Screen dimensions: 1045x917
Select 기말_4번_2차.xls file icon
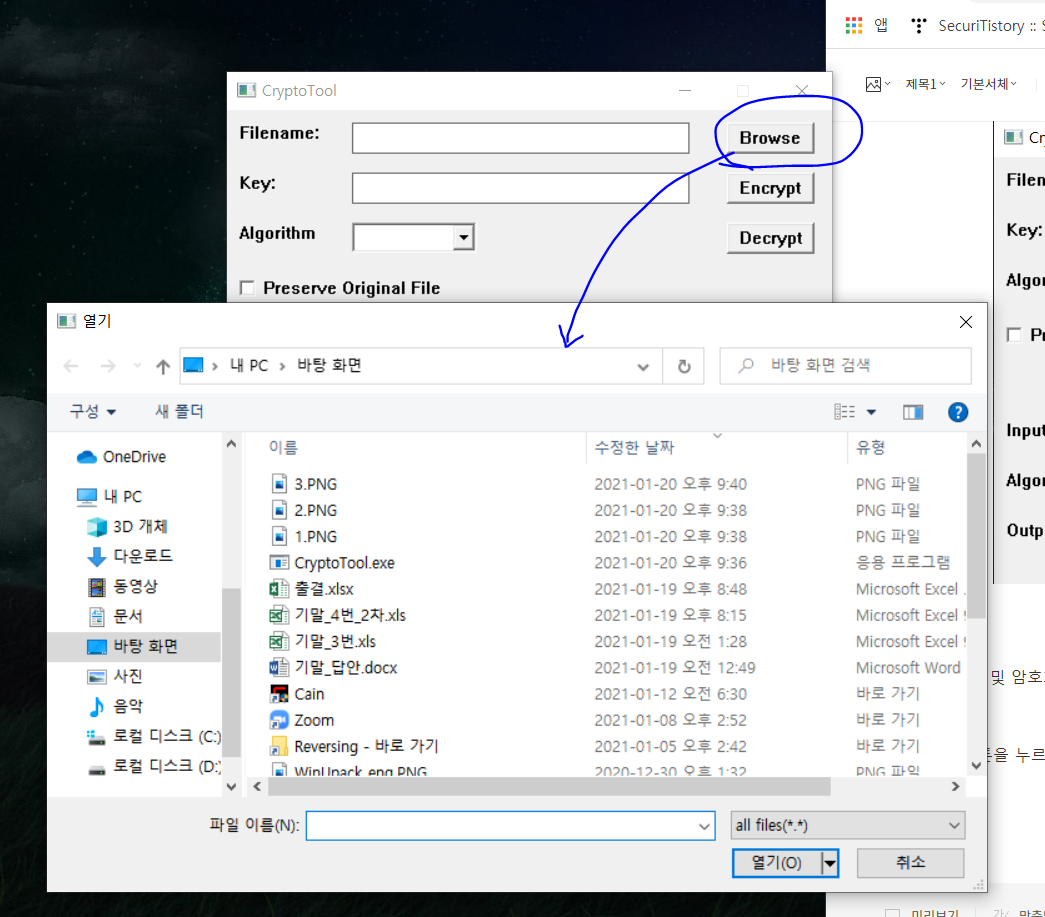(x=279, y=615)
